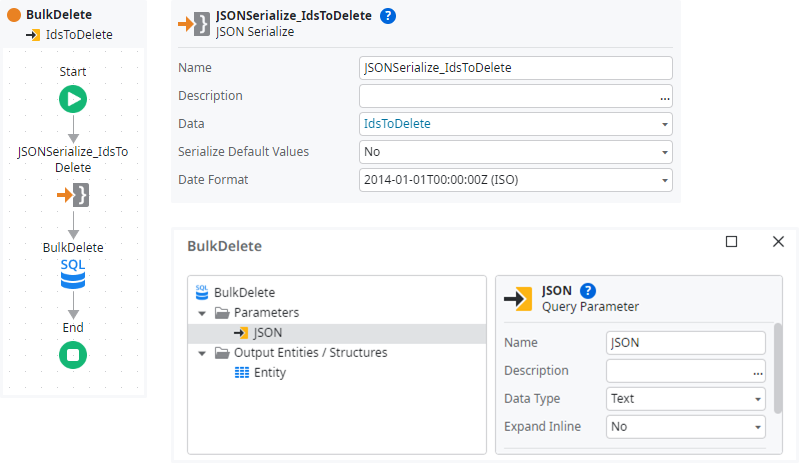Select the Entity item in tree
Image resolution: width=799 pixels, height=463 pixels.
pos(269,373)
